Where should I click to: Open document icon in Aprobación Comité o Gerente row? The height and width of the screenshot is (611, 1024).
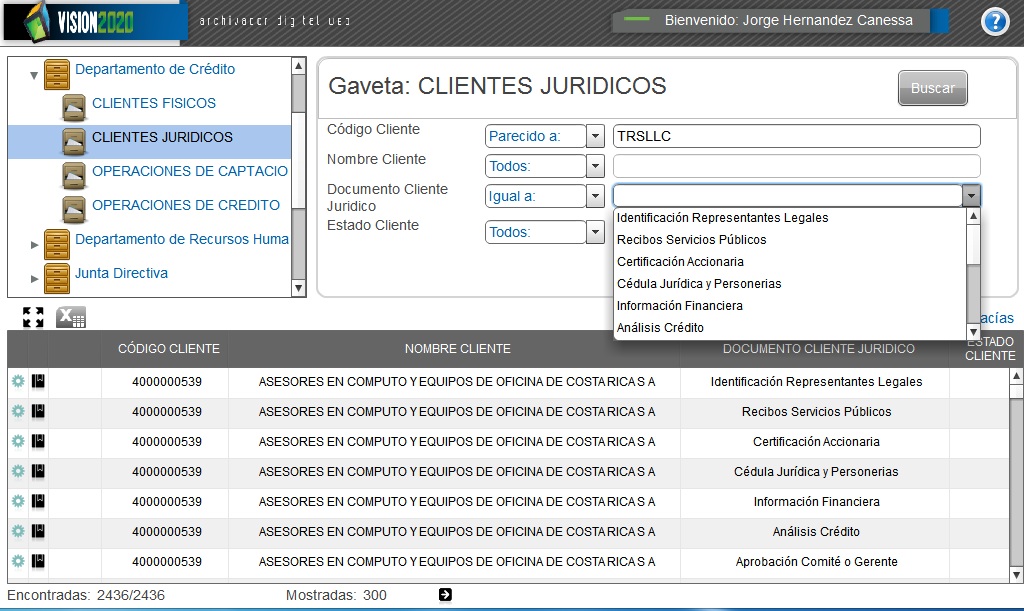pos(39,561)
